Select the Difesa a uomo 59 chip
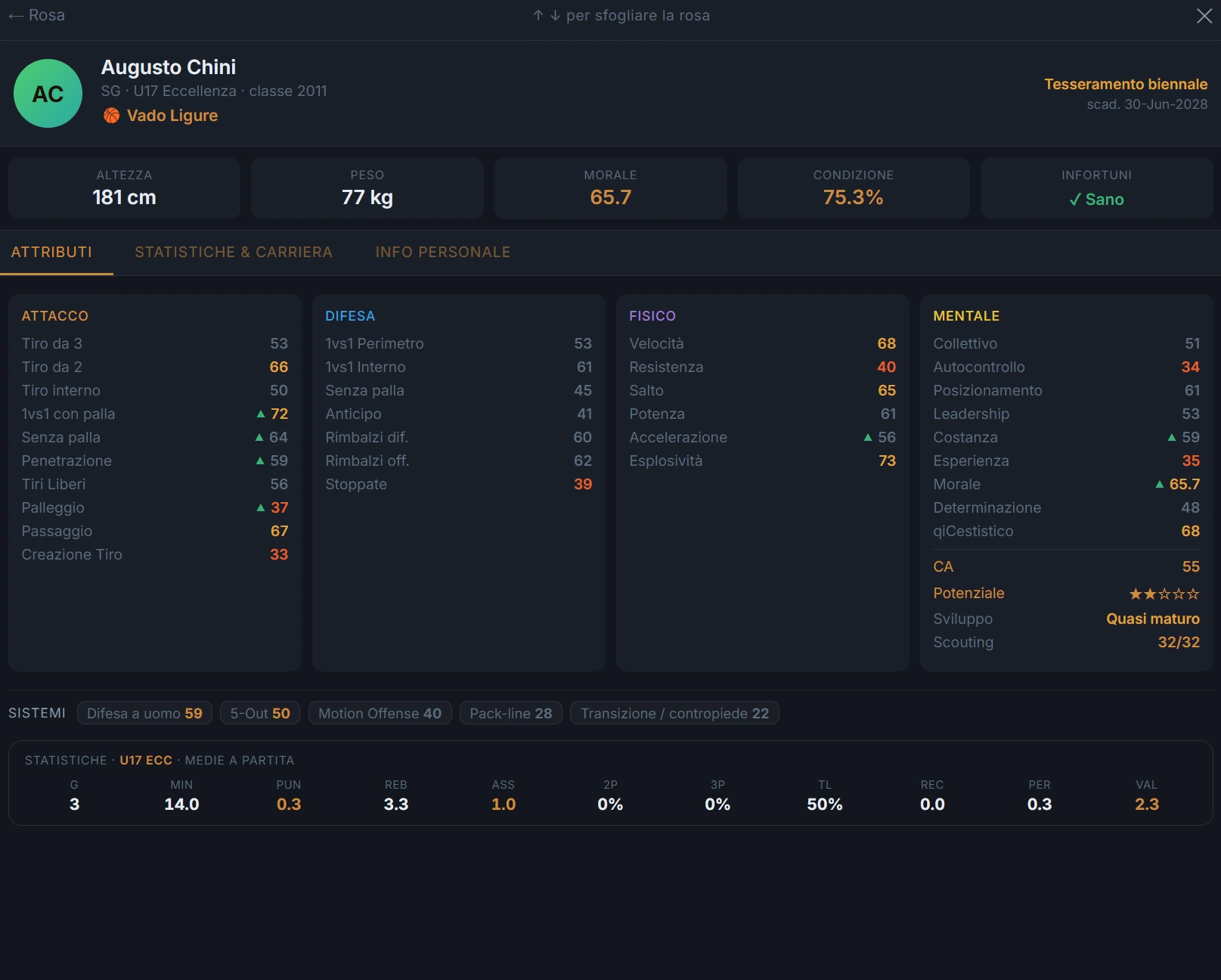This screenshot has width=1221, height=980. (144, 713)
